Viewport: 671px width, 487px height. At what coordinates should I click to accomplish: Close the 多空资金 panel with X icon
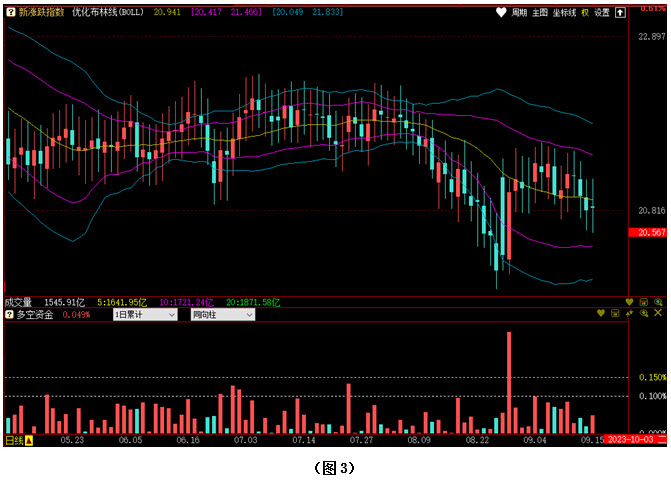pyautogui.click(x=658, y=313)
